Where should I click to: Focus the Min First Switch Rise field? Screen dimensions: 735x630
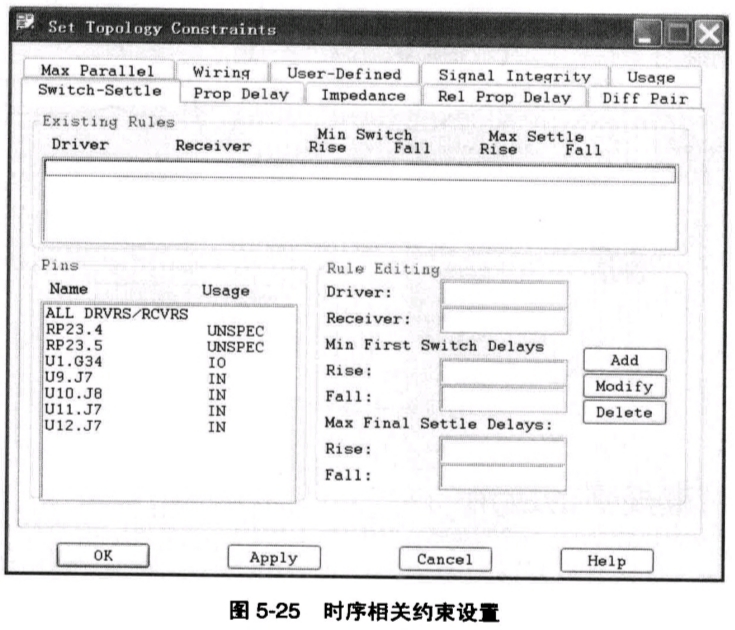click(504, 373)
